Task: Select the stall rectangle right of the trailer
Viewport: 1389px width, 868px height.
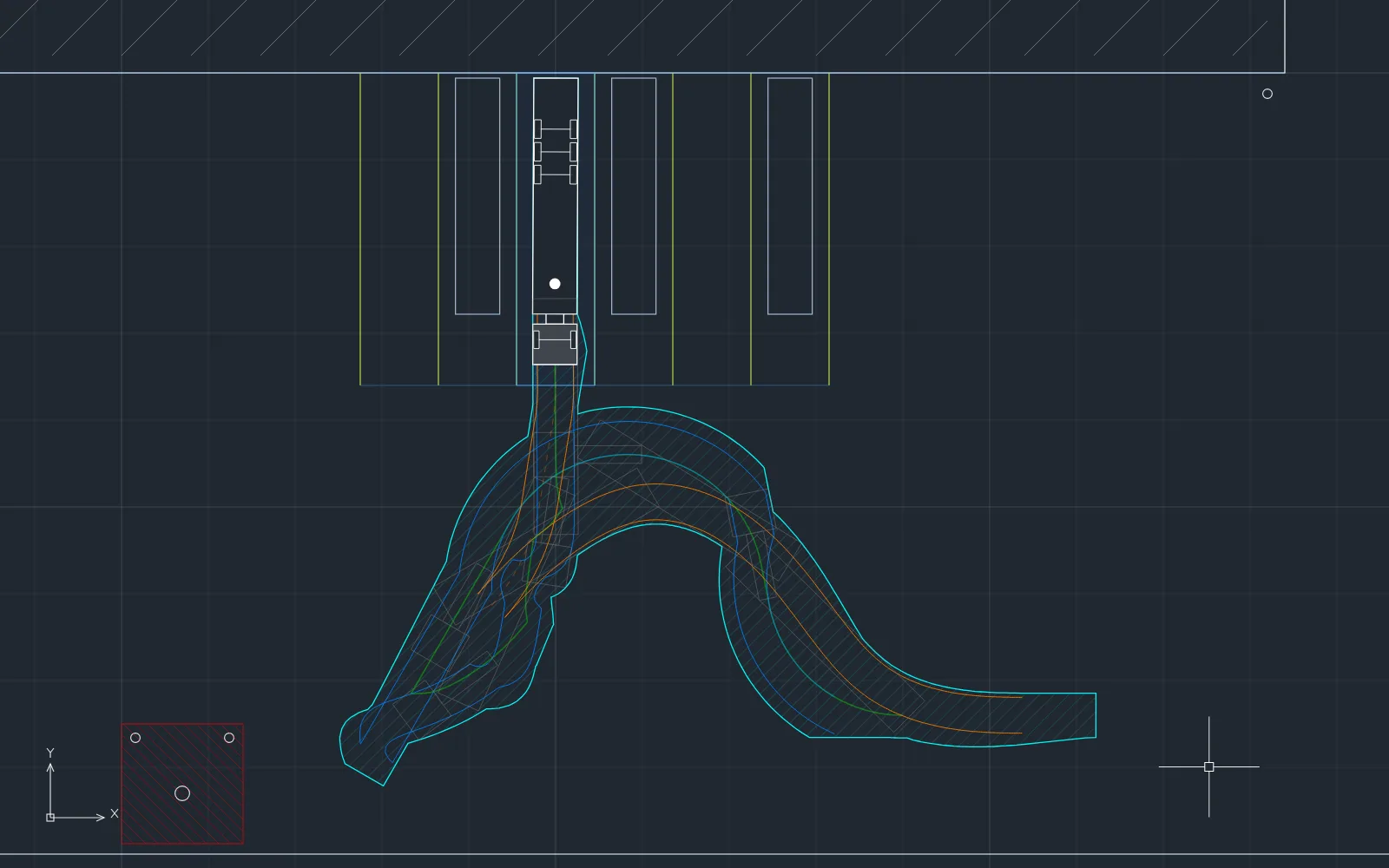Action: point(634,196)
